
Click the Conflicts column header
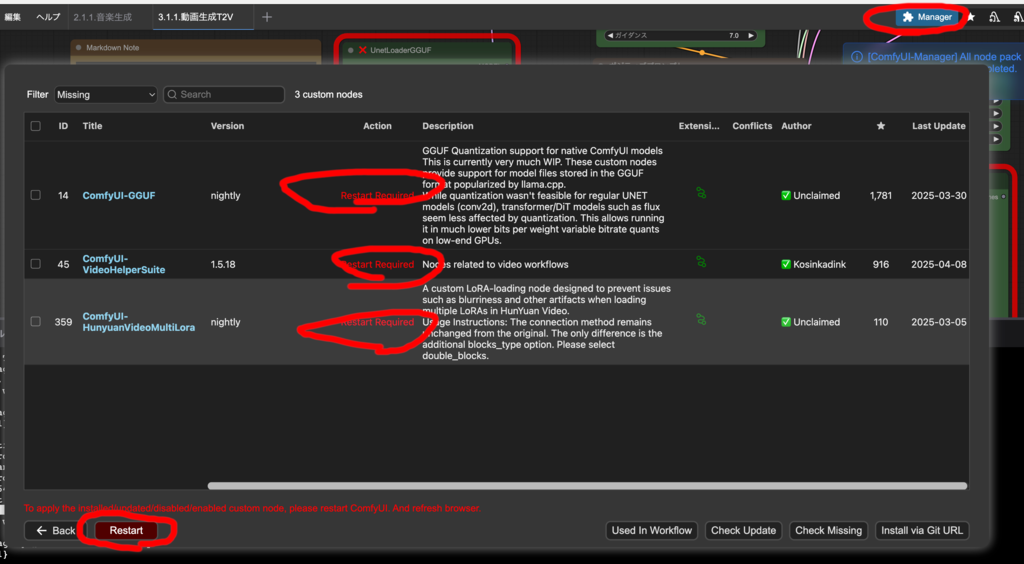752,126
